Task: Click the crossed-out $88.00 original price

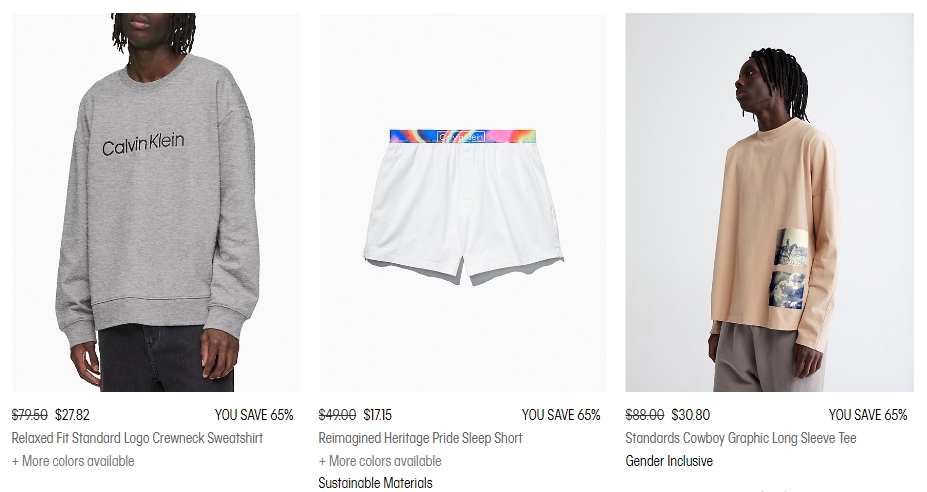Action: [x=644, y=415]
